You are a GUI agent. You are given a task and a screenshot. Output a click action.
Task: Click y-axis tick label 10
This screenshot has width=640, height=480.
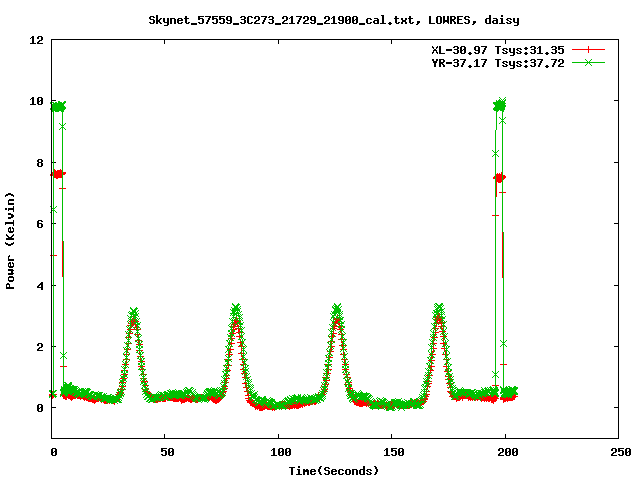36,101
